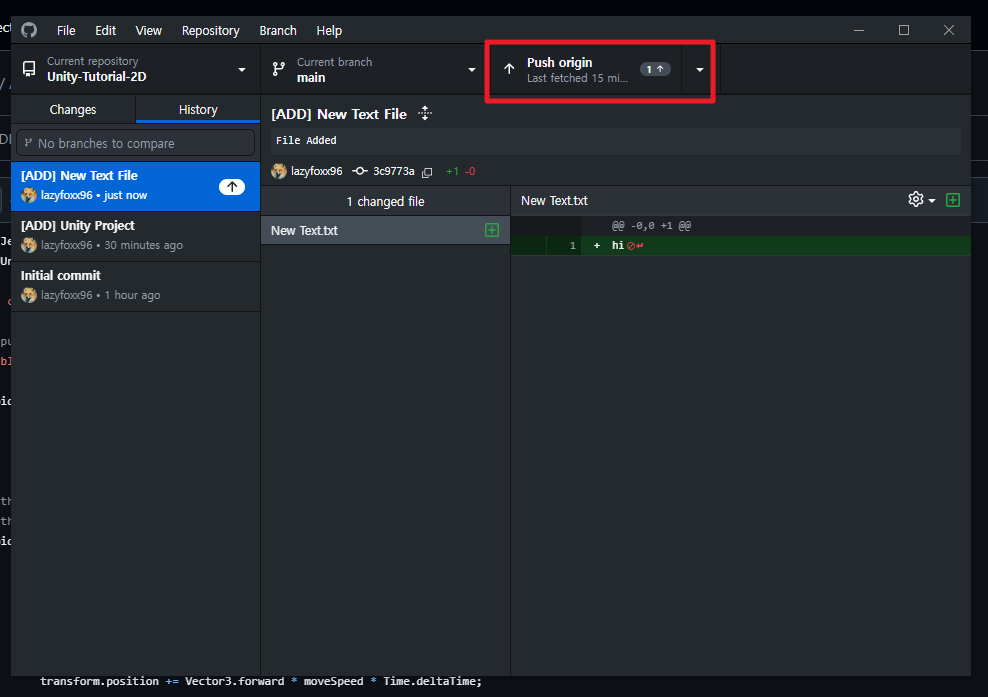
Task: Click the commit-node icon beside the hash
Action: click(360, 171)
